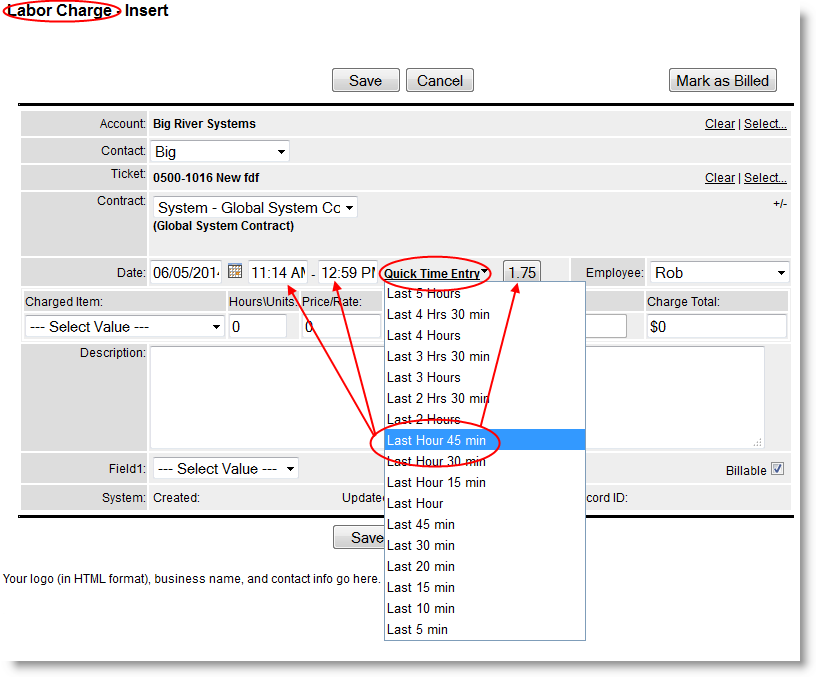Open the Charged Item select box
Image resolution: width=816 pixels, height=677 pixels.
[x=125, y=326]
